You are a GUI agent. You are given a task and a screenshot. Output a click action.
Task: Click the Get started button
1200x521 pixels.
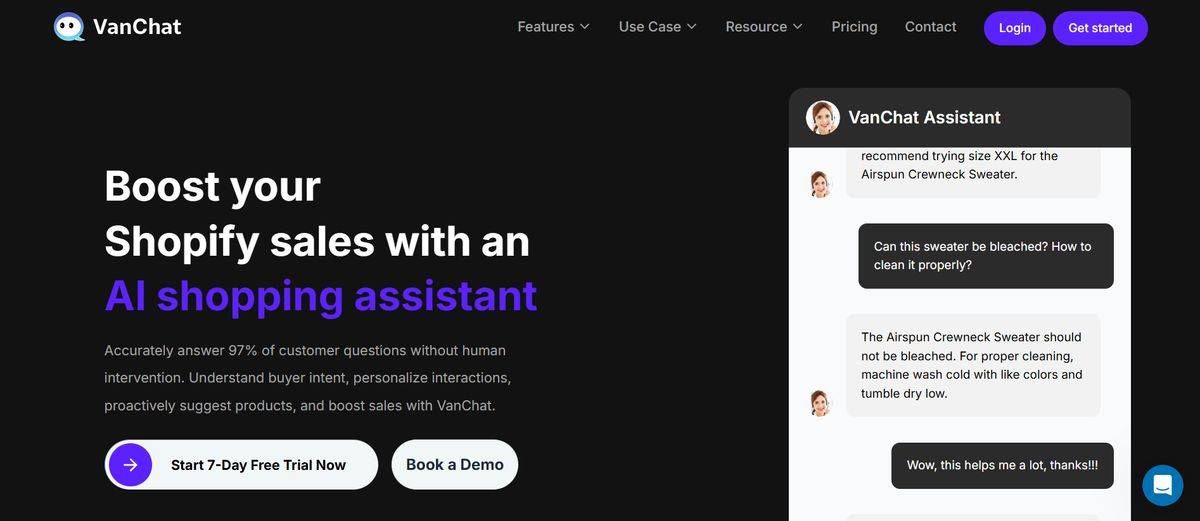coord(1100,28)
